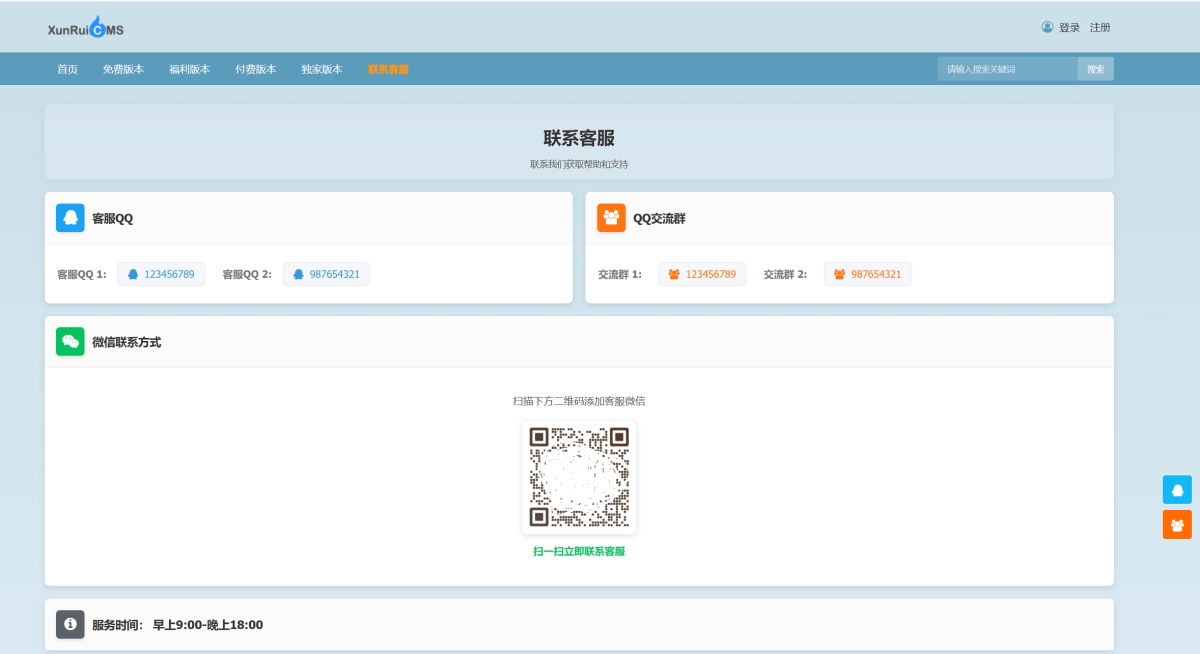Select the 联系客服 nav item
Viewport: 1200px width, 654px height.
(x=388, y=69)
